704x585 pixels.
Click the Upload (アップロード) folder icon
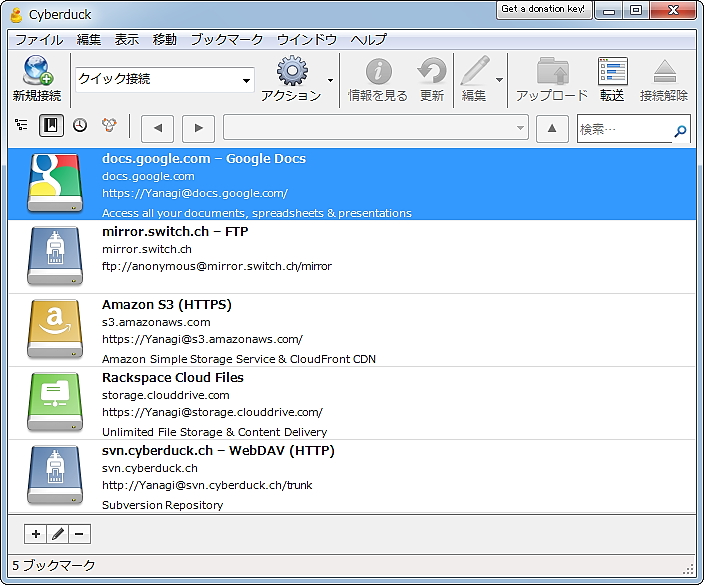click(553, 71)
